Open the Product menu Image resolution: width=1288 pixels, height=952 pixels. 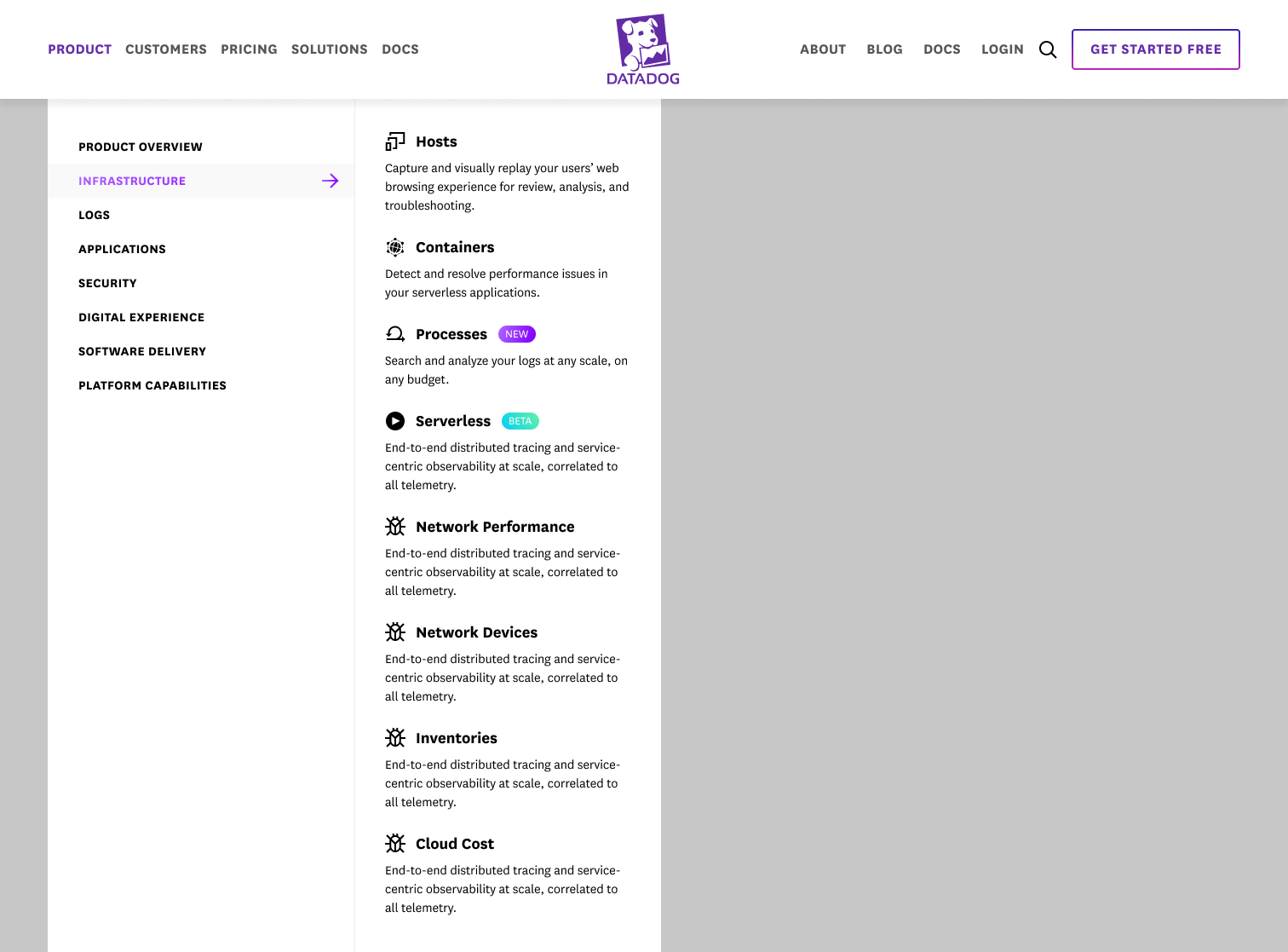pyautogui.click(x=80, y=49)
